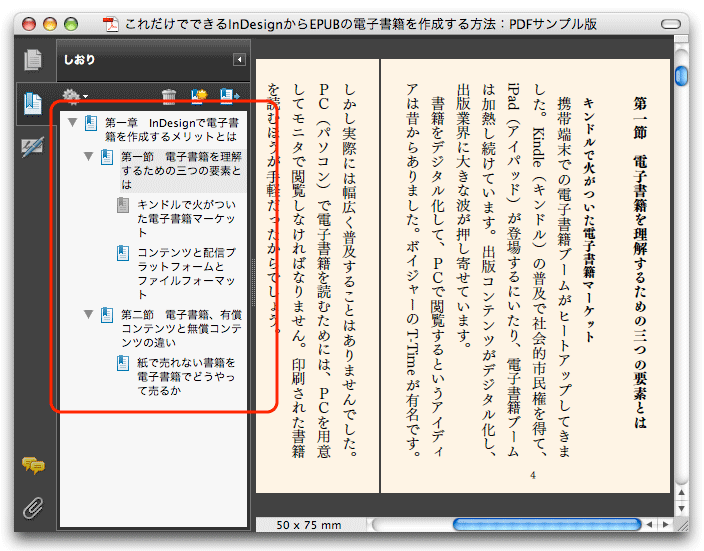
Task: Collapse the 第二節 bookmark triangle
Action: (x=88, y=314)
